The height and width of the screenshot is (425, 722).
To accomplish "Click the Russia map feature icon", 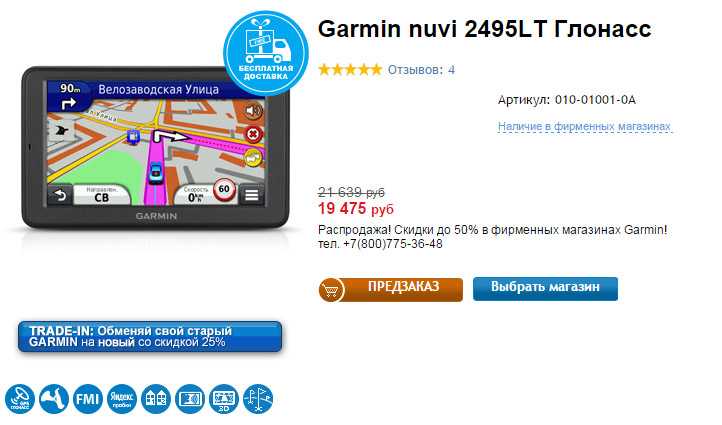I will pyautogui.click(x=54, y=399).
